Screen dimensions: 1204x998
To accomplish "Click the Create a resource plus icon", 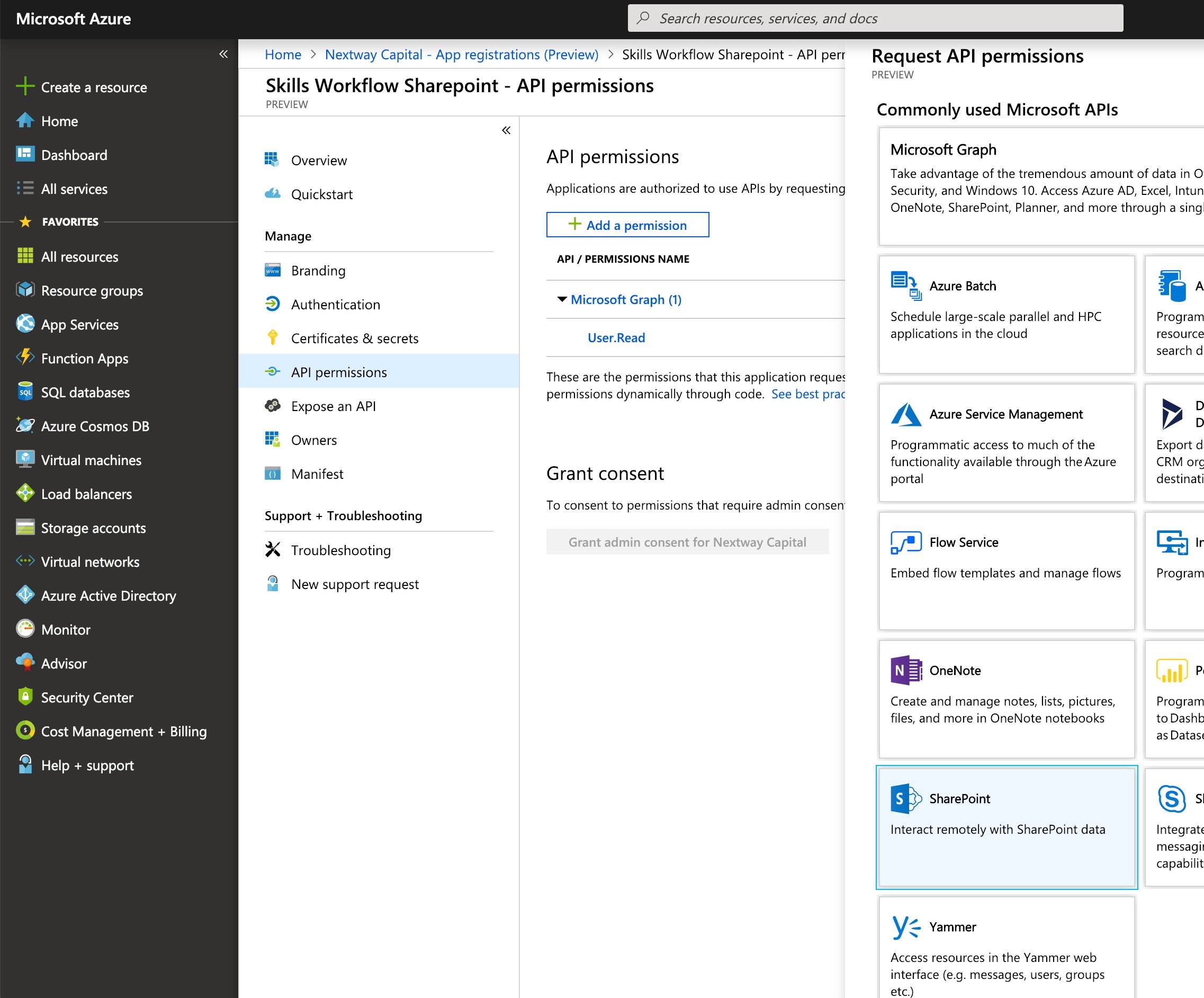I will [x=25, y=86].
